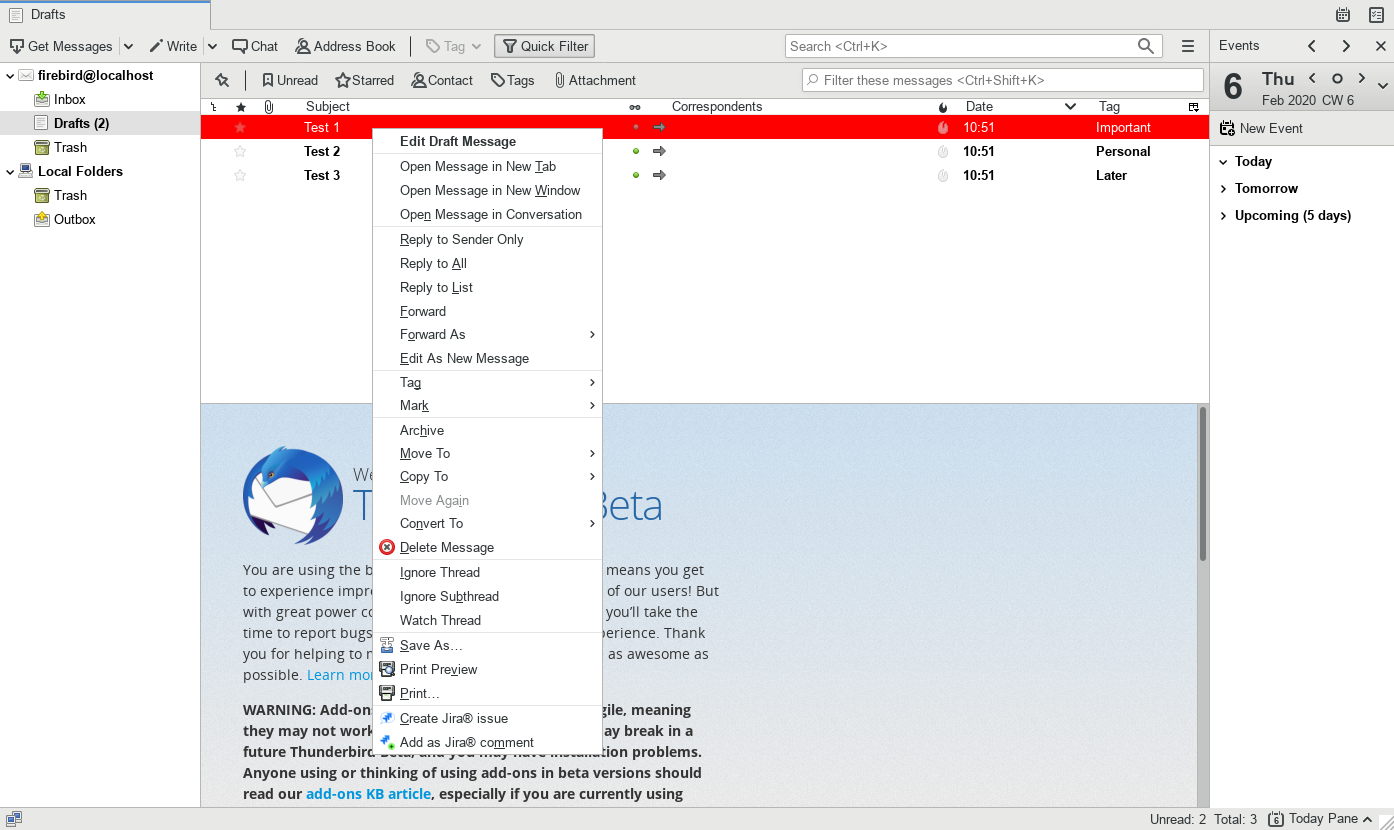Click the hamburger application menu icon
Image resolution: width=1394 pixels, height=830 pixels.
1187,46
